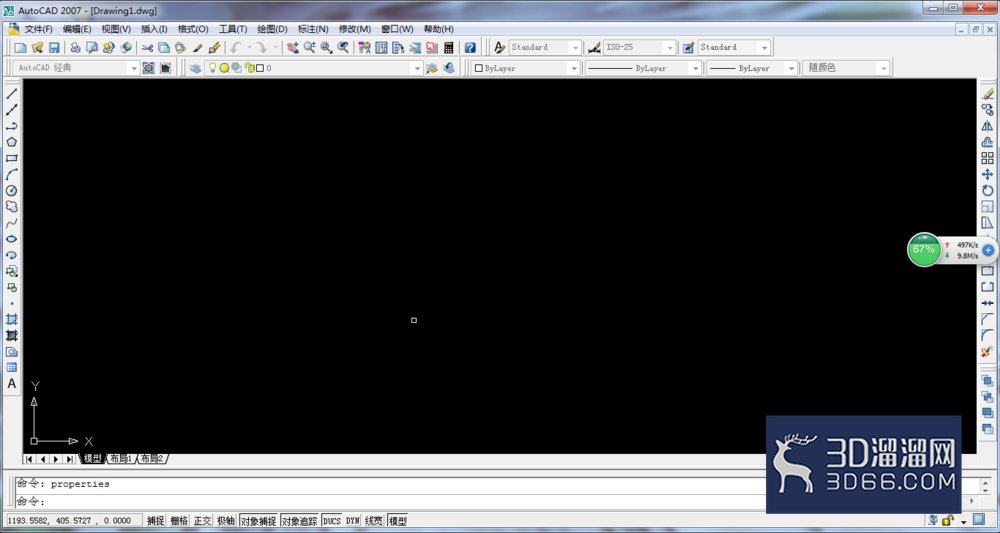Screen dimensions: 1000x533
Task: Expand the layer list dropdown
Action: click(x=417, y=68)
